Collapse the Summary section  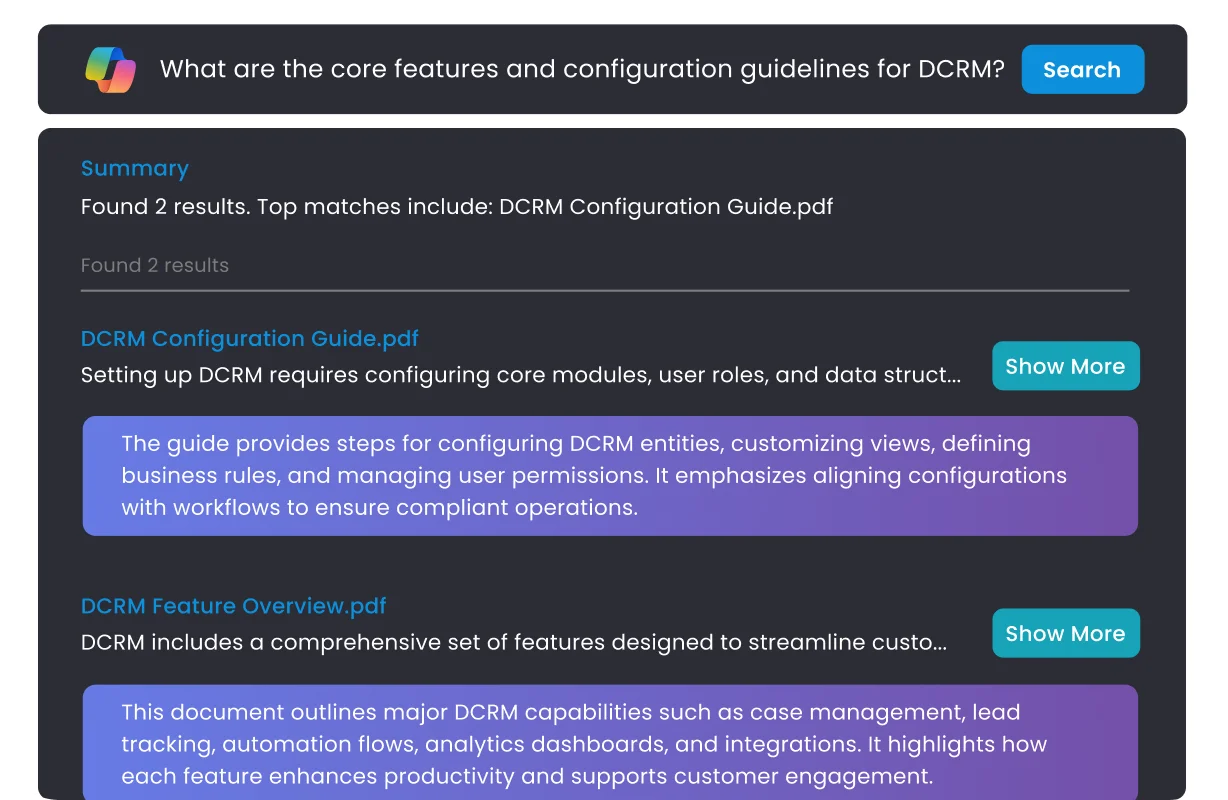[x=134, y=168]
